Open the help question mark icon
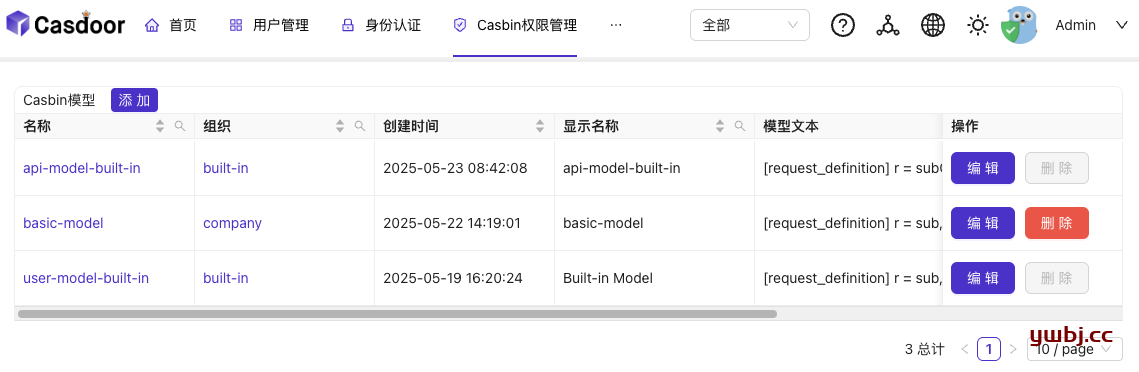 [x=842, y=25]
